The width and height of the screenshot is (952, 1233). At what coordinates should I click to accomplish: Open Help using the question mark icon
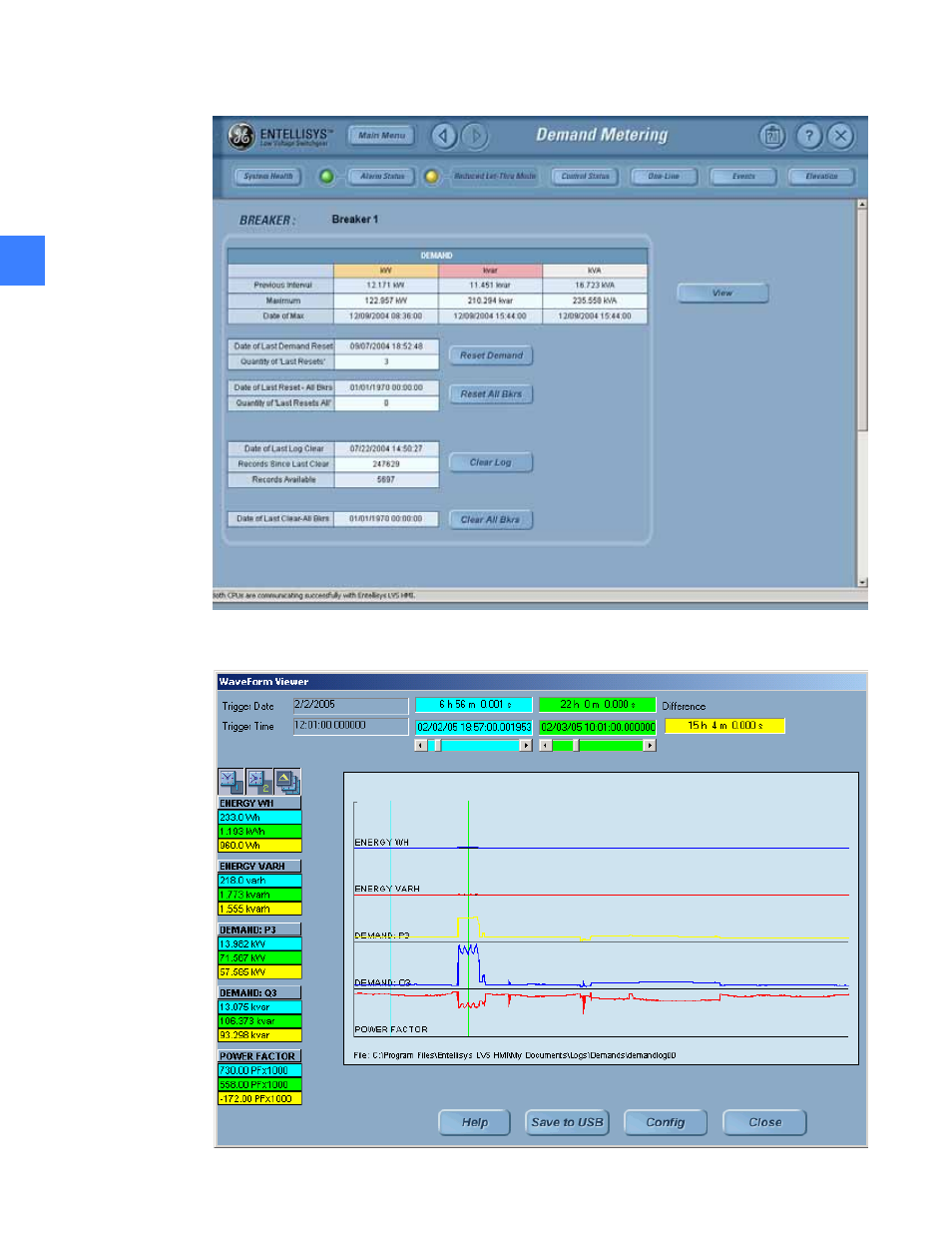coord(809,136)
